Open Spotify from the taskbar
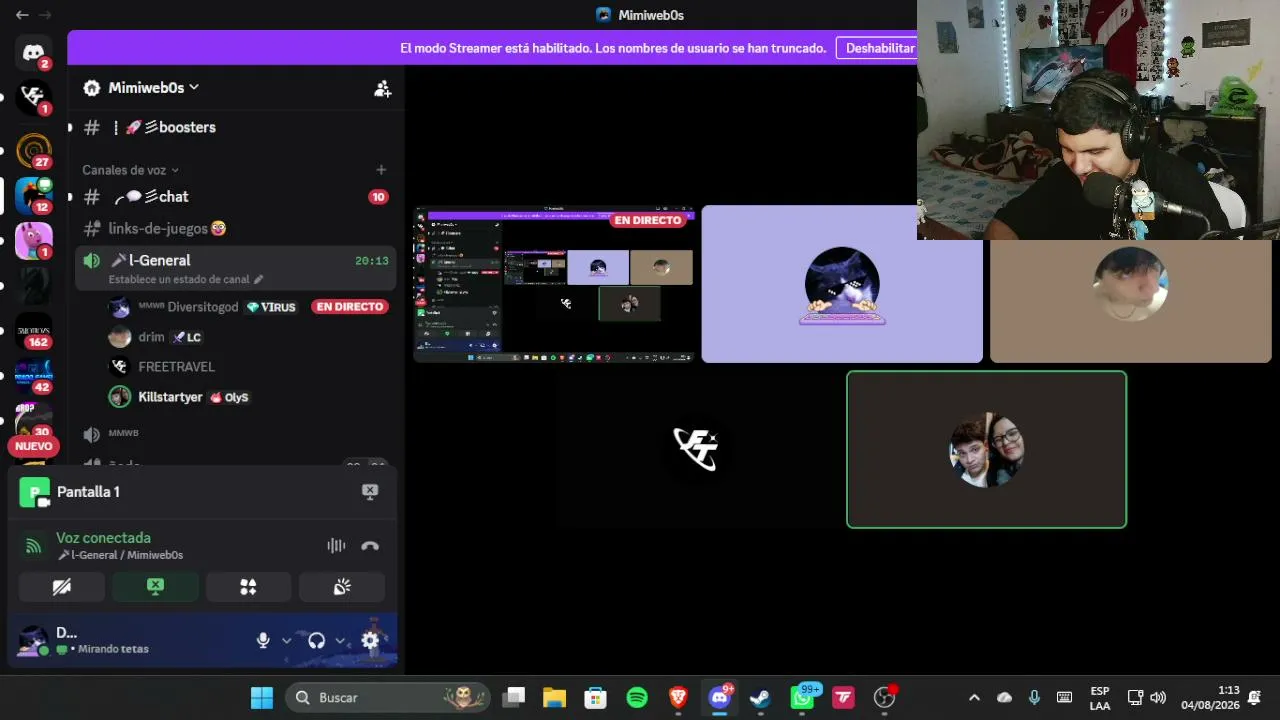This screenshot has height=720, width=1280. 637,697
